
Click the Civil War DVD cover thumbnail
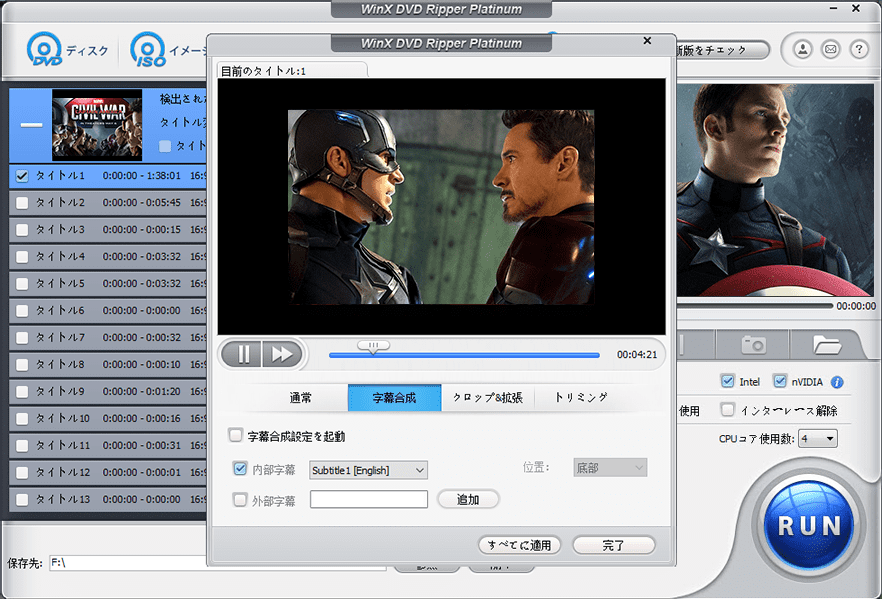tap(97, 125)
